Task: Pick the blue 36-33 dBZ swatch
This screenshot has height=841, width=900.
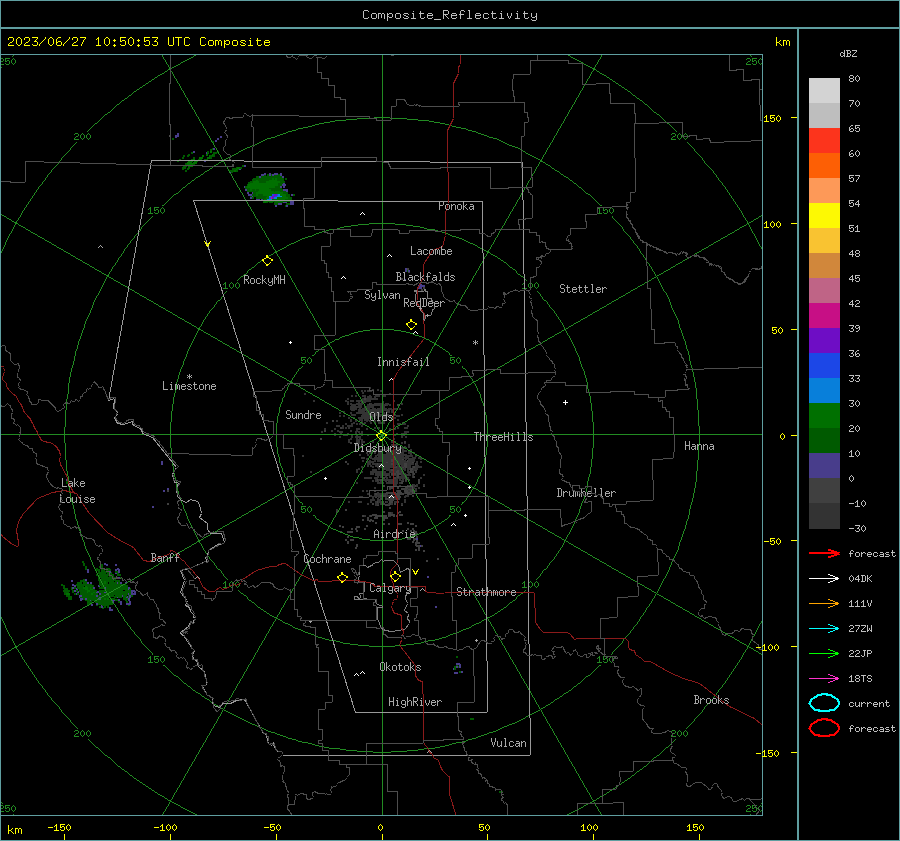Action: 824,366
